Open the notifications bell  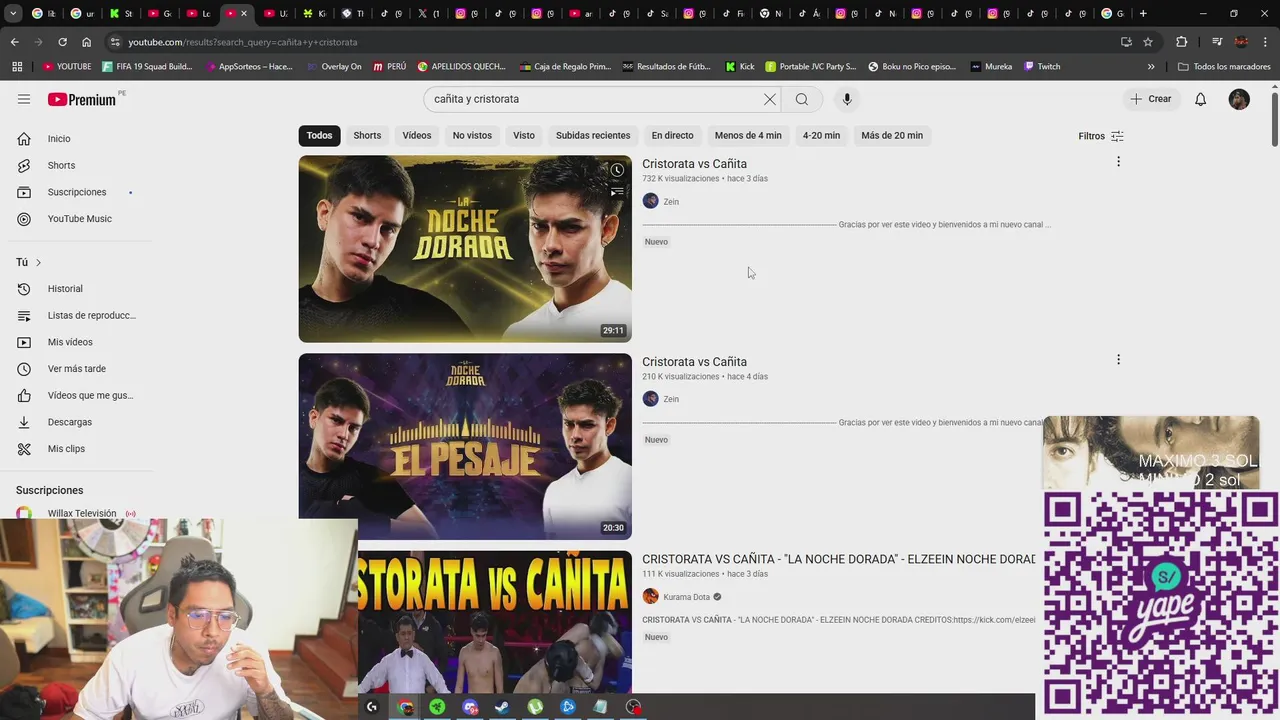point(1201,99)
